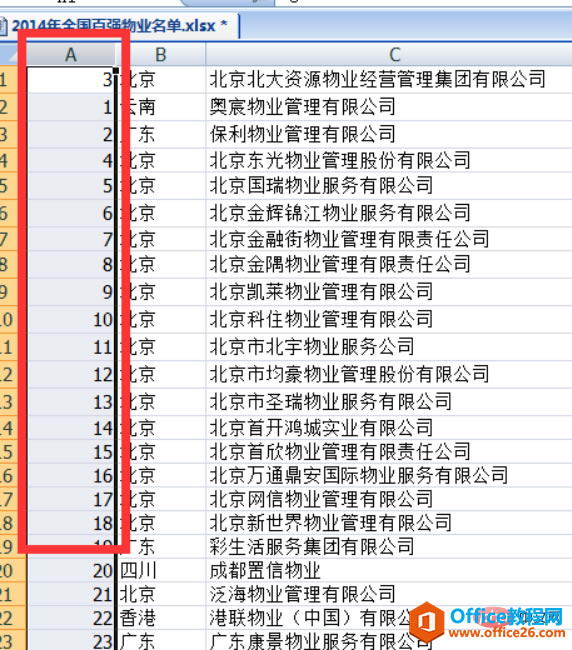This screenshot has width=572, height=650.
Task: Select cell A2 containing 1
Action: point(71,107)
